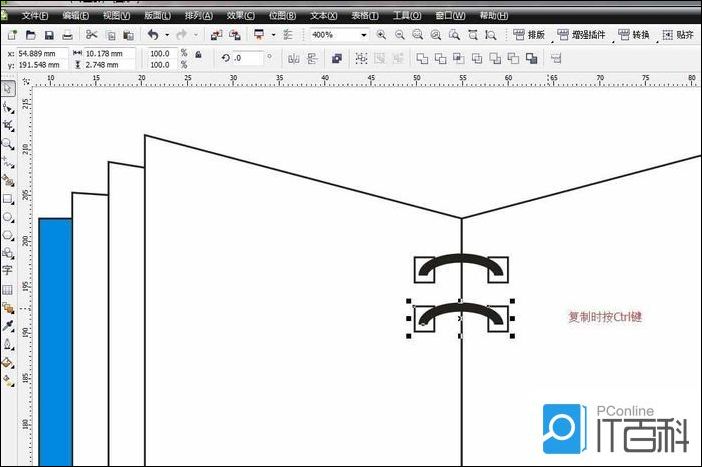Click the Print icon in the toolbar
The height and width of the screenshot is (467, 702).
(67, 35)
